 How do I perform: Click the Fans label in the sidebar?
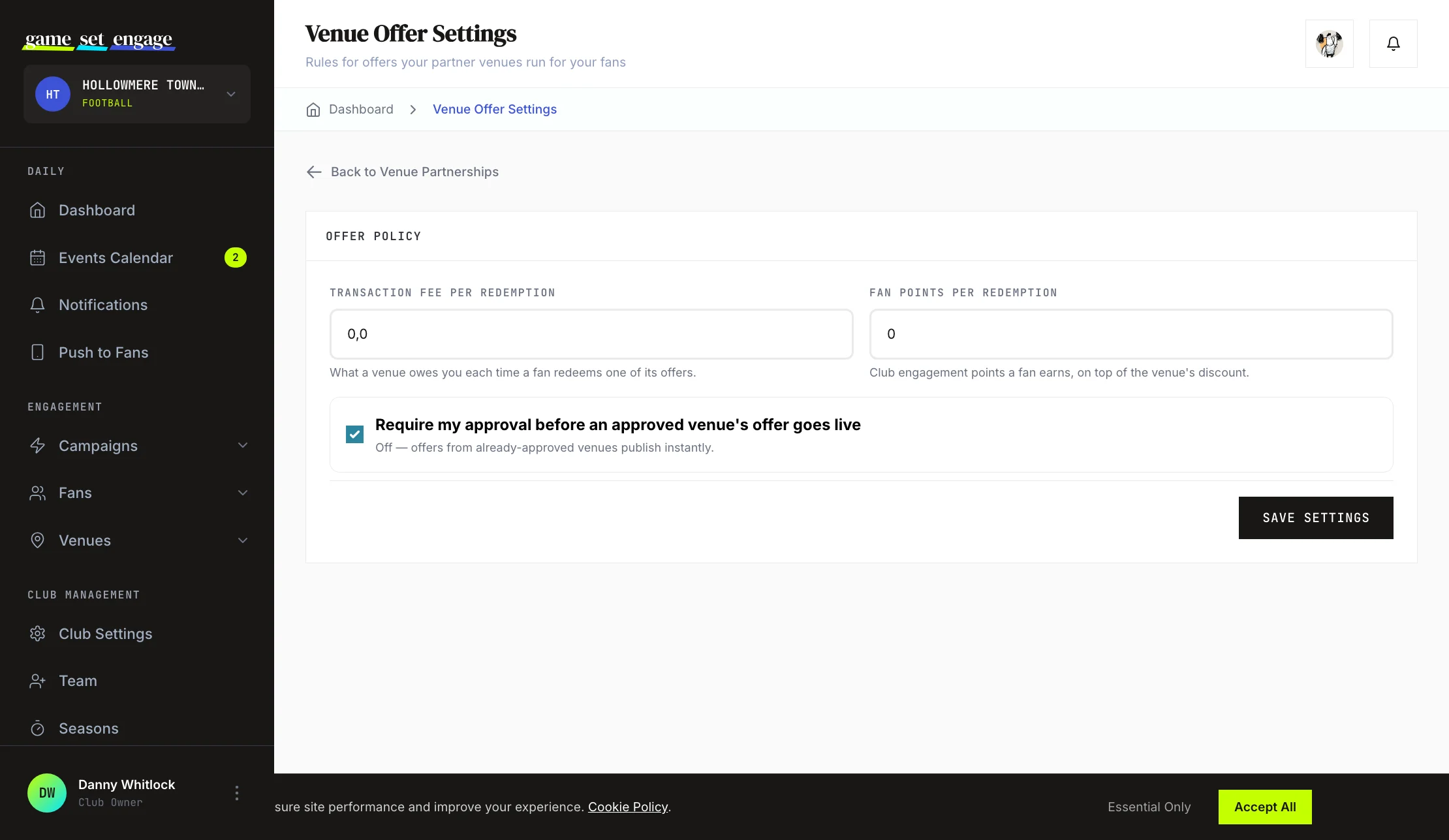point(75,493)
